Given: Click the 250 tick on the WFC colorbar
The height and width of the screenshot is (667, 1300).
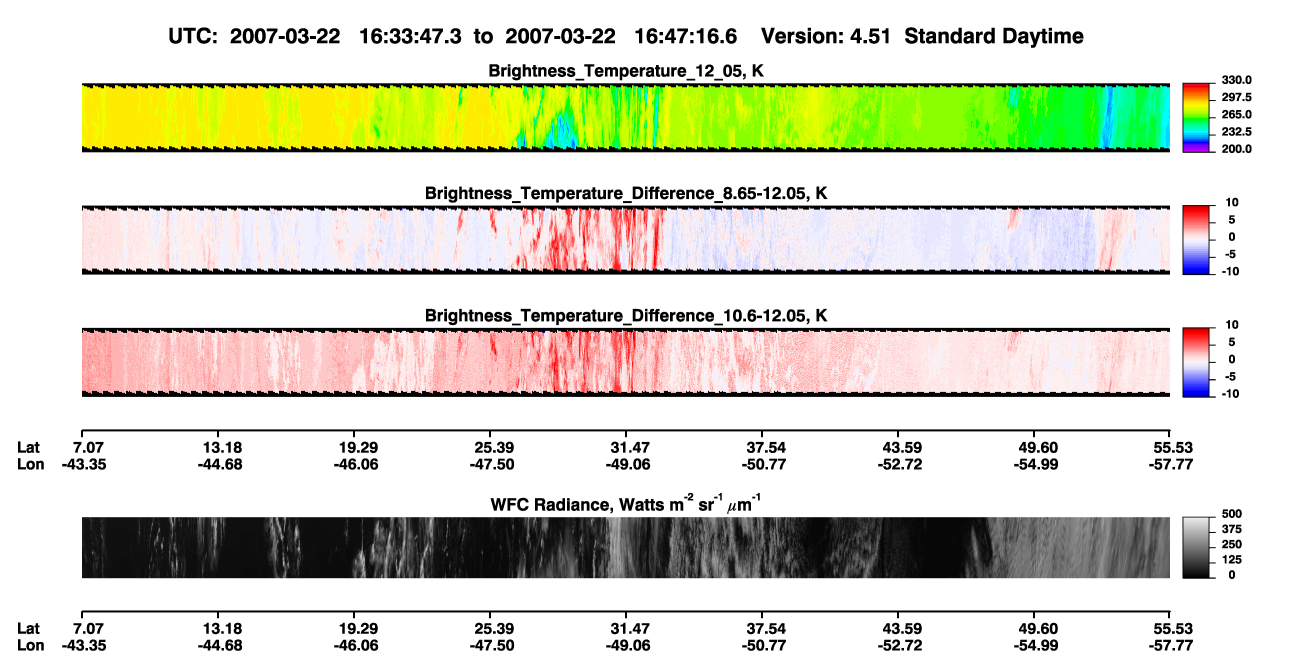Looking at the screenshot, I should [1231, 544].
